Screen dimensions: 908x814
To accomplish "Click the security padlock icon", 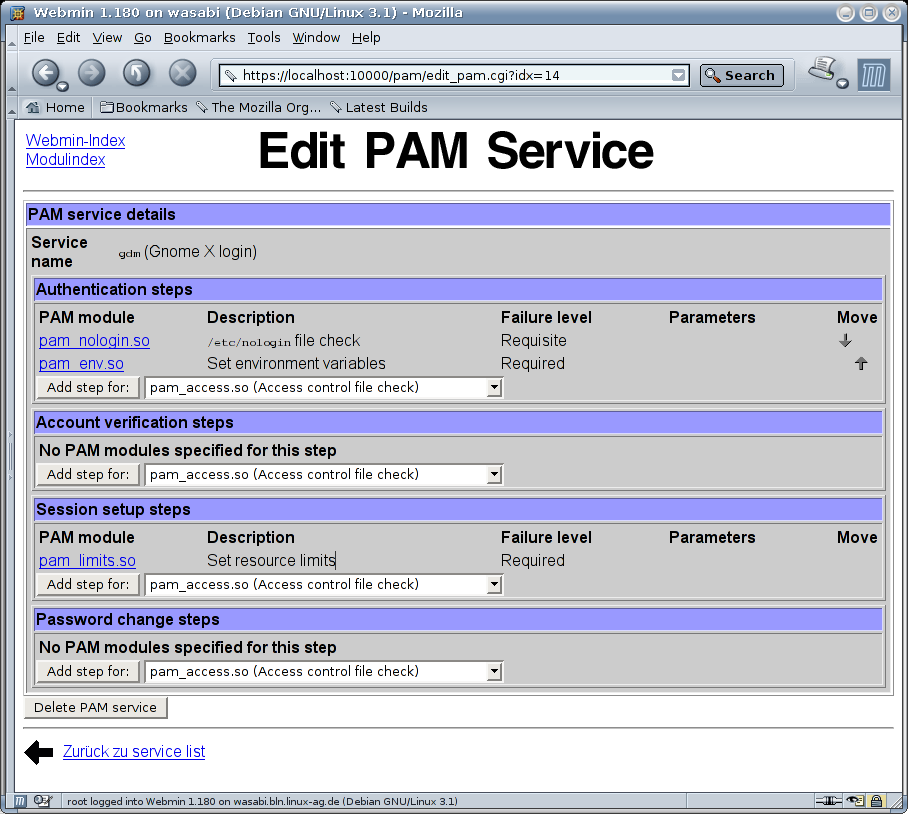I will [x=877, y=801].
